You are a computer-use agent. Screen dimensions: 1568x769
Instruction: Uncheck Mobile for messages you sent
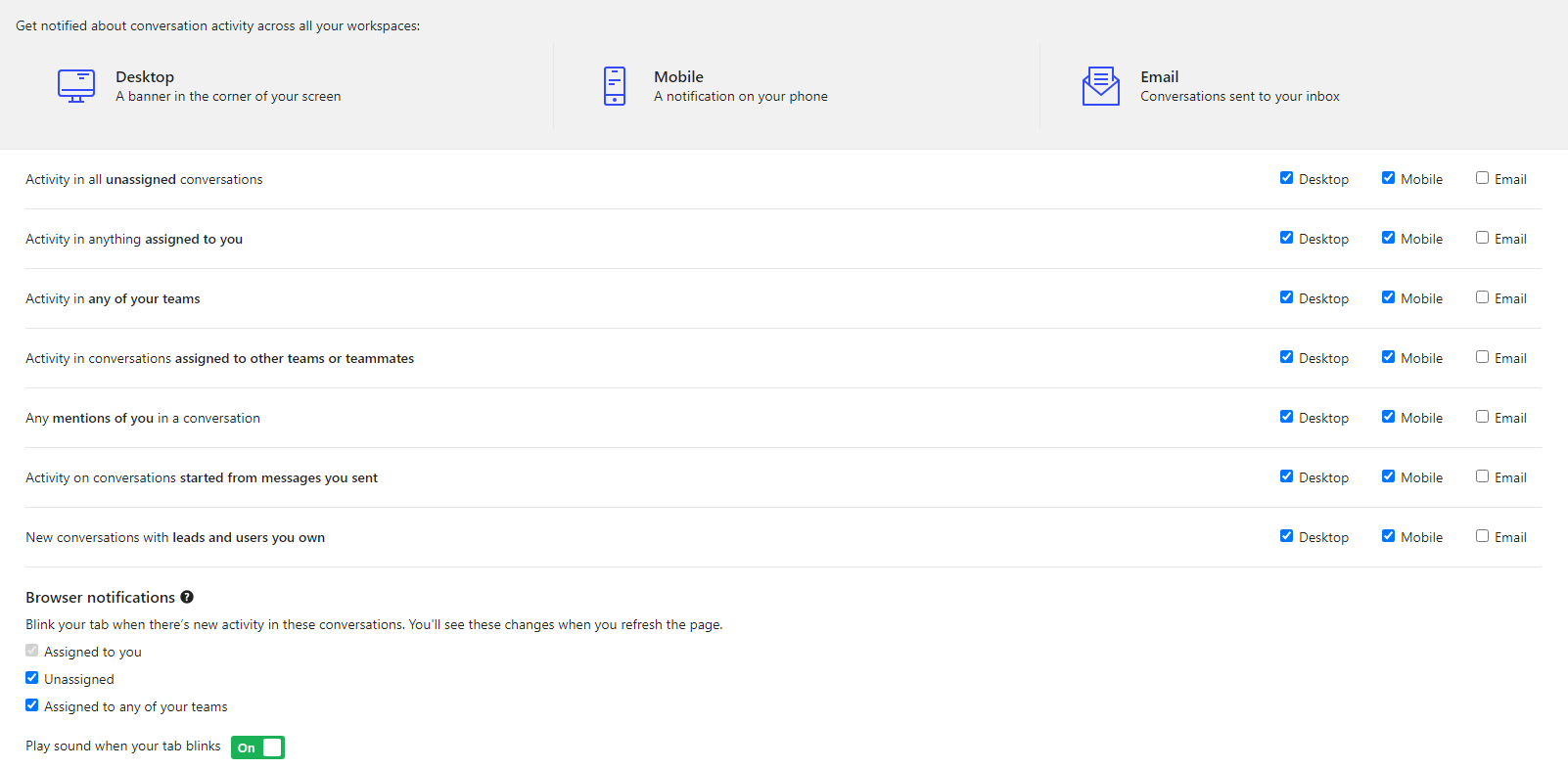1388,476
